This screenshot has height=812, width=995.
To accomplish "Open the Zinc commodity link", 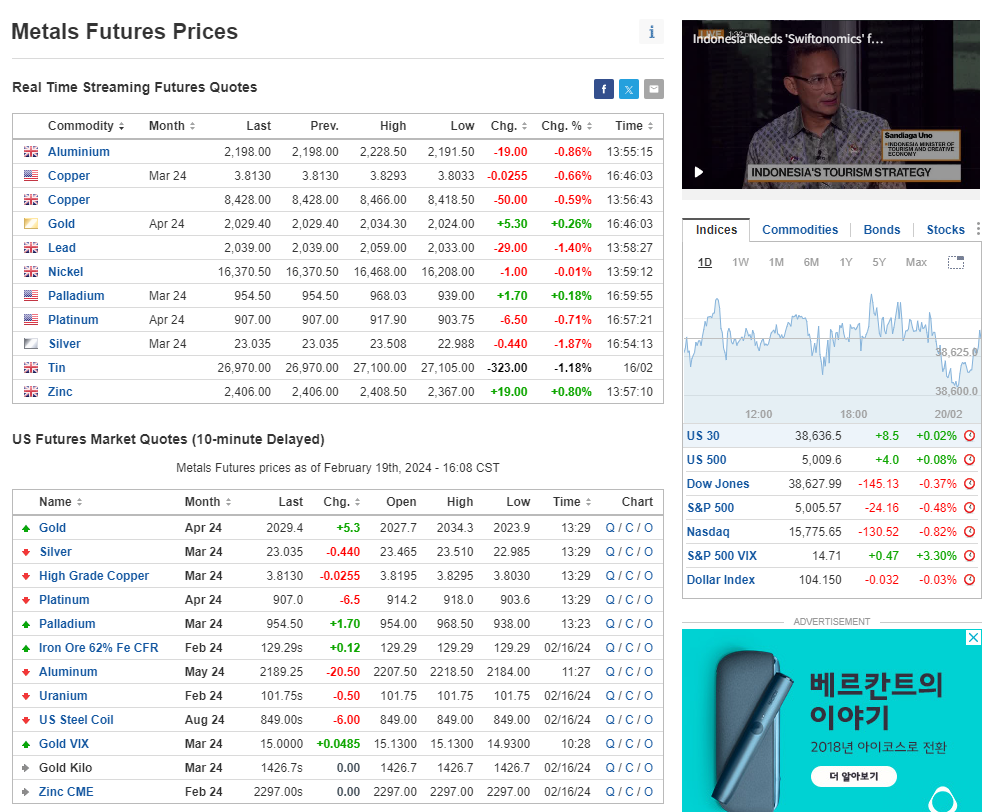I will (x=60, y=392).
